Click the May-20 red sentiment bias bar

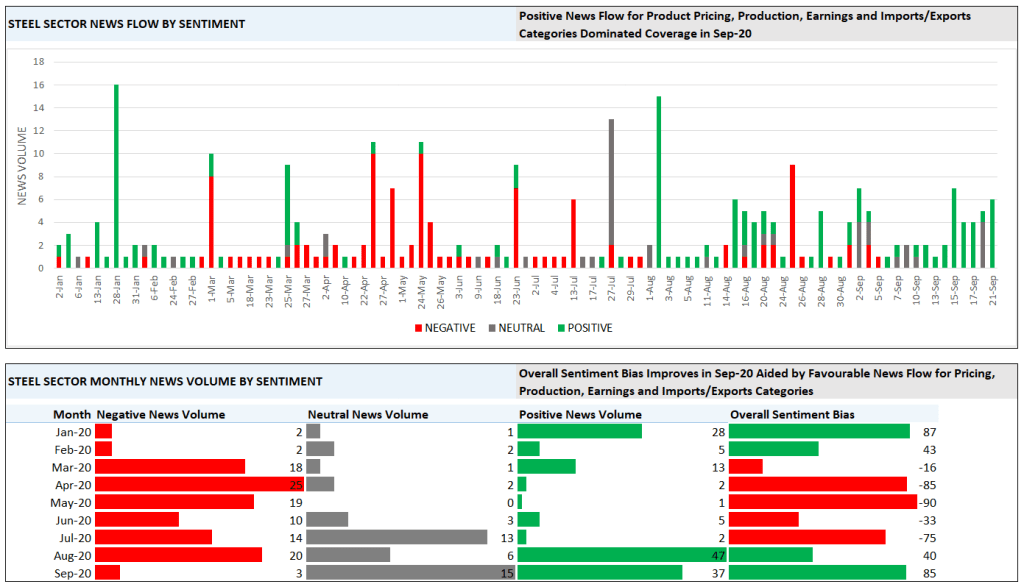[x=822, y=502]
